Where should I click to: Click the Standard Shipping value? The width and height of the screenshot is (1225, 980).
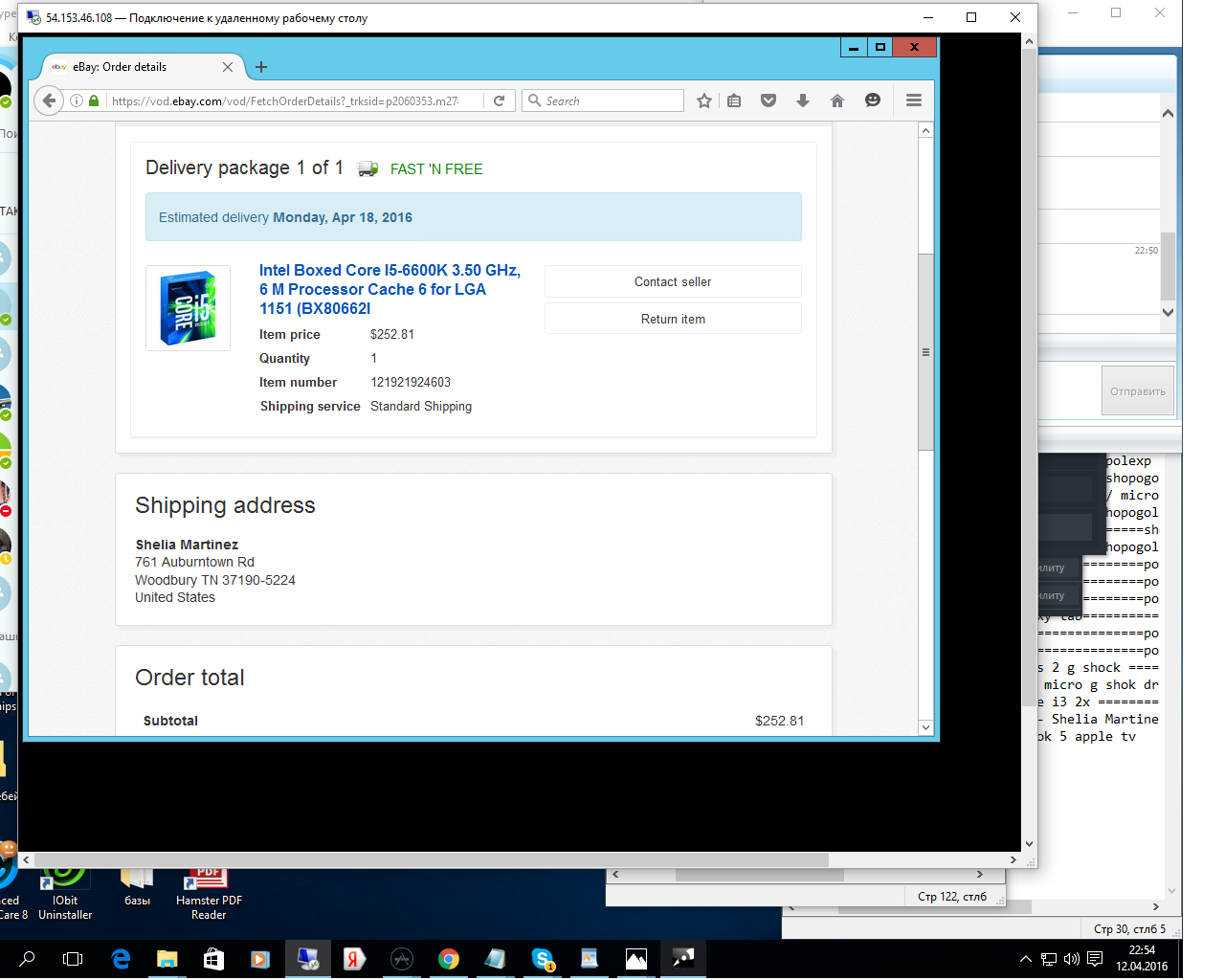pos(421,406)
